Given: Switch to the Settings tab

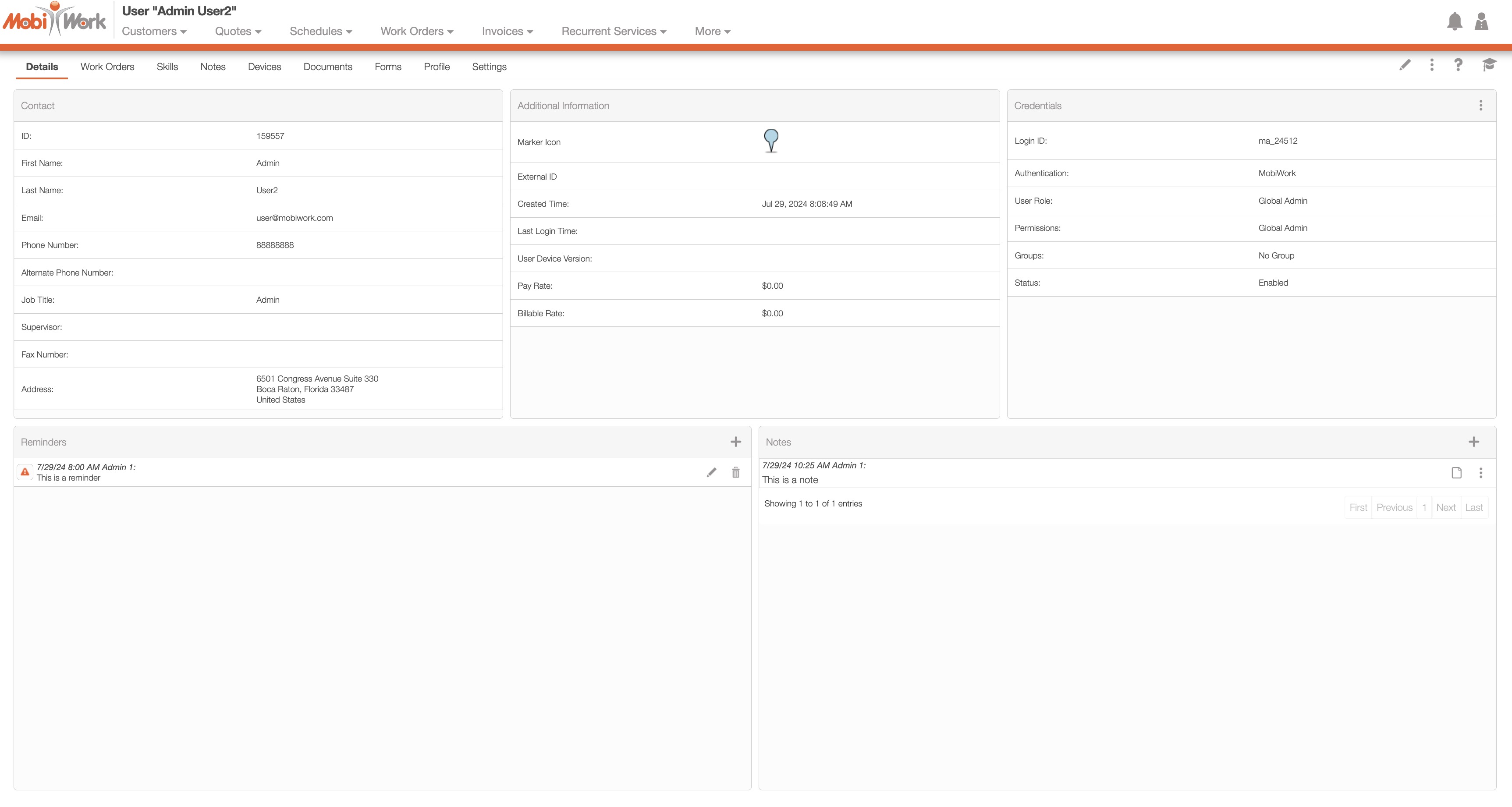Looking at the screenshot, I should click(x=489, y=67).
